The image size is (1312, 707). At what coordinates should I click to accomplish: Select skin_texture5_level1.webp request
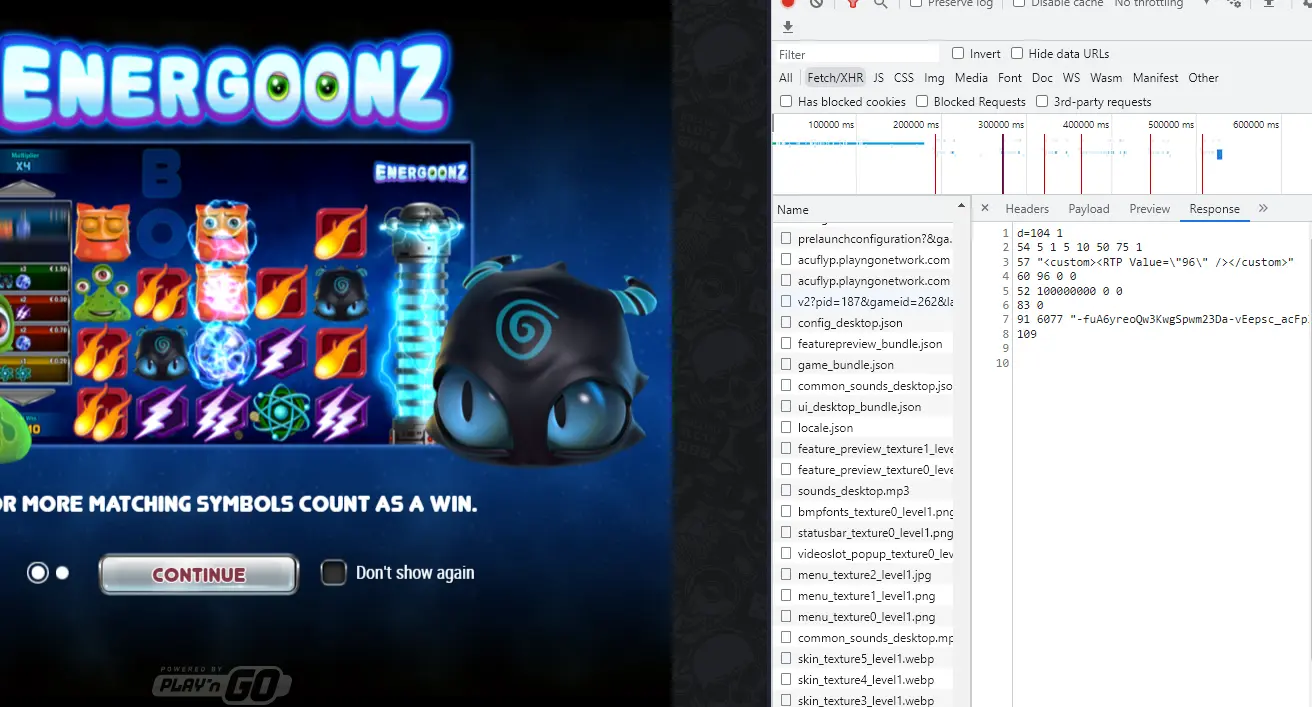(865, 658)
